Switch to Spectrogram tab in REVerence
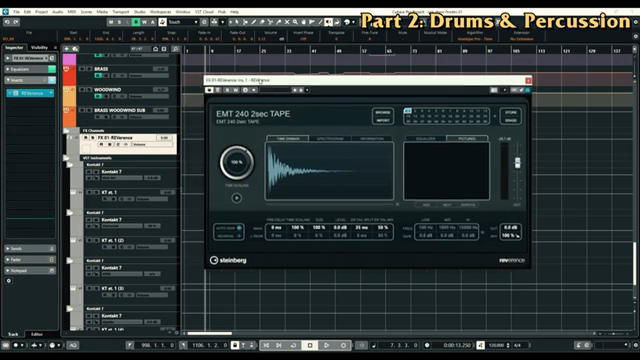 (x=330, y=139)
